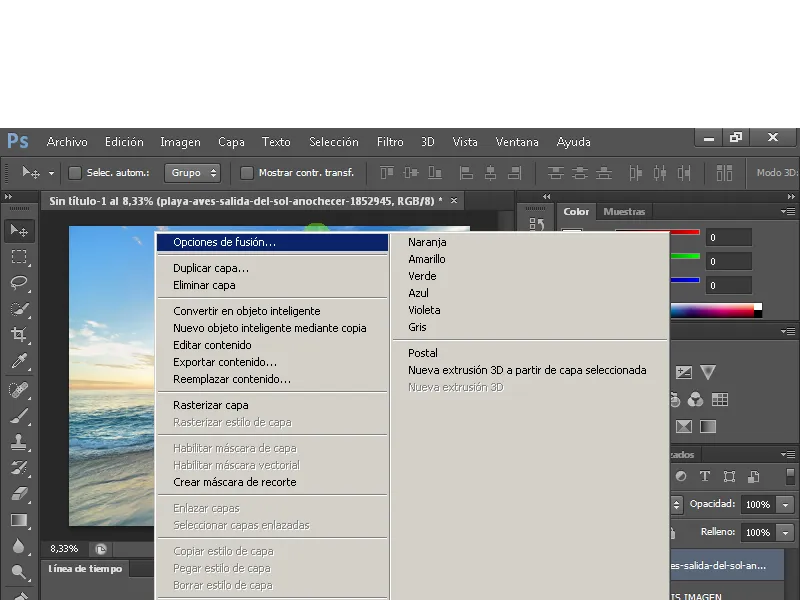Open the Opacidad dropdown arrow
This screenshot has width=800, height=600.
(x=785, y=505)
